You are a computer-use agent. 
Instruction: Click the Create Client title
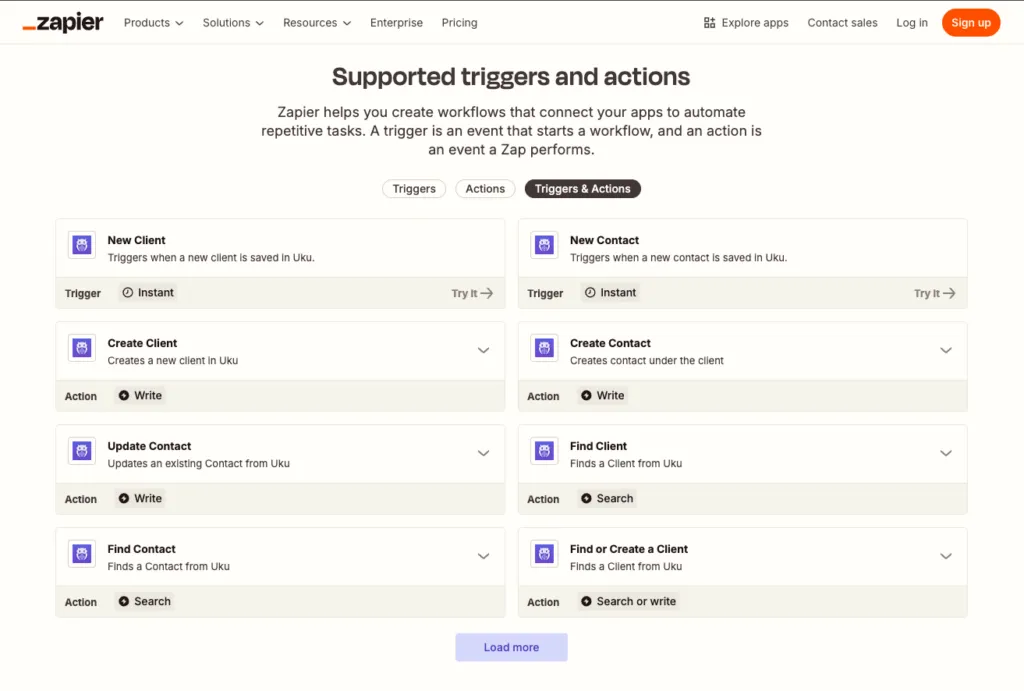click(142, 344)
